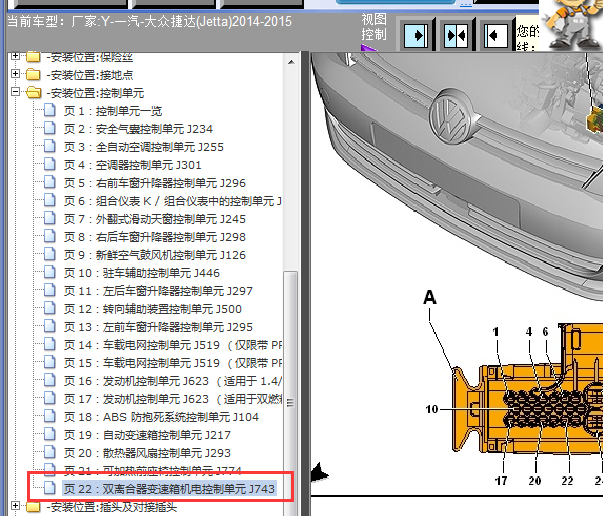Expand the 安装位置:保险丝 folder
Screen dimensions: 603x516
click(x=15, y=56)
